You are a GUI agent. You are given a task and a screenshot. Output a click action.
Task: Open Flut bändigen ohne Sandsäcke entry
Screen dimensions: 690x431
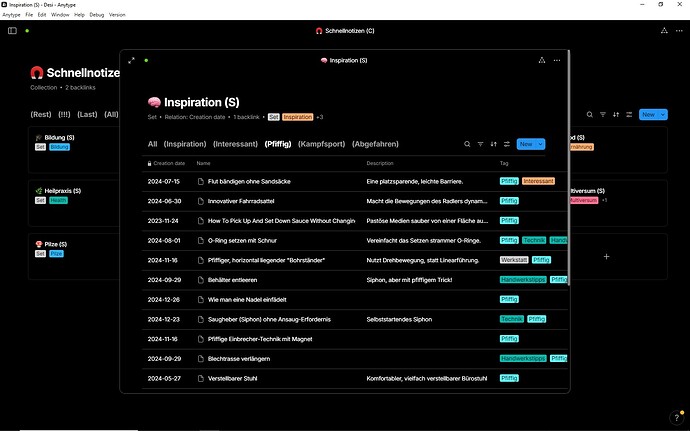tap(249, 181)
